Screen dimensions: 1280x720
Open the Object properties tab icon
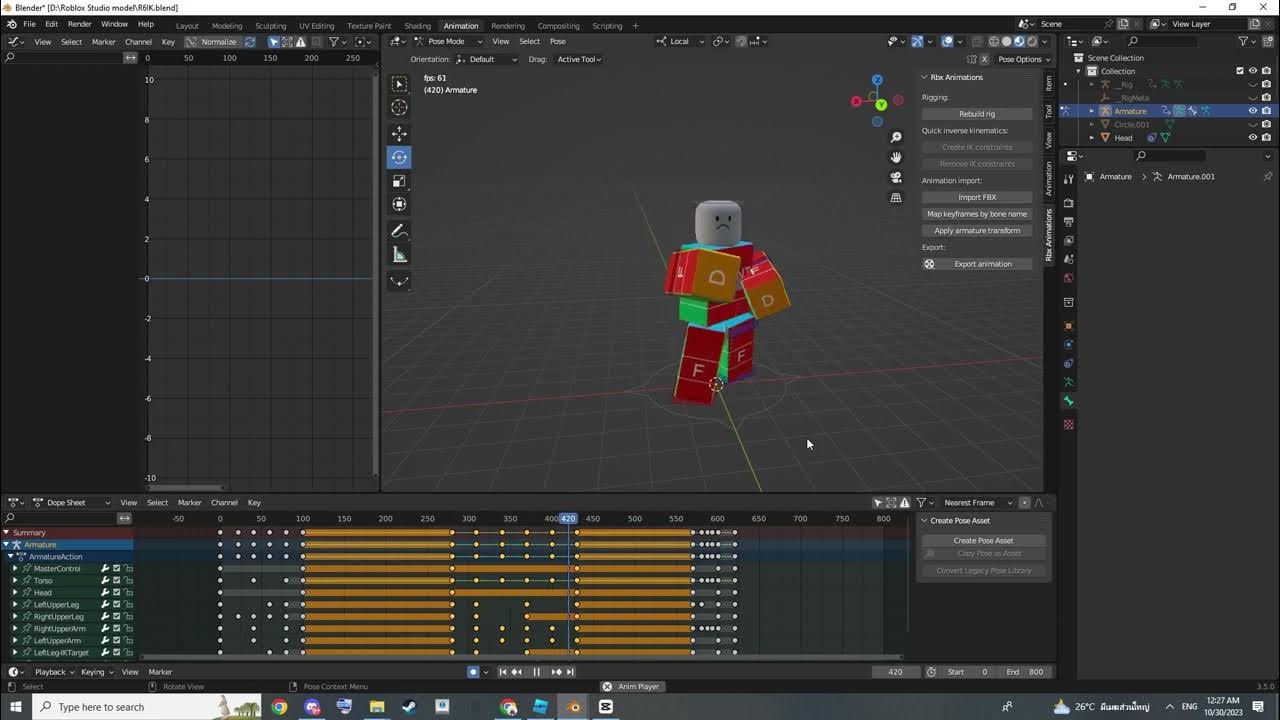pos(1068,326)
